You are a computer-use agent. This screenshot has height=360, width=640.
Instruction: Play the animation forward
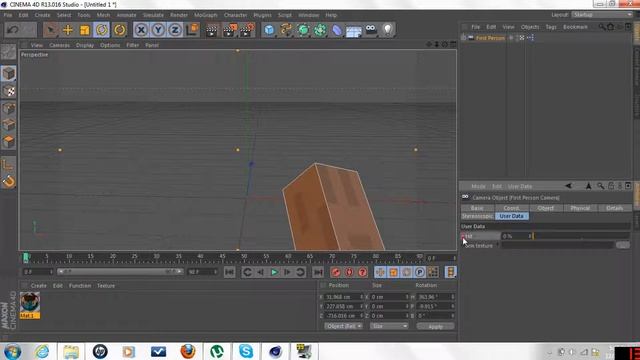(x=274, y=272)
